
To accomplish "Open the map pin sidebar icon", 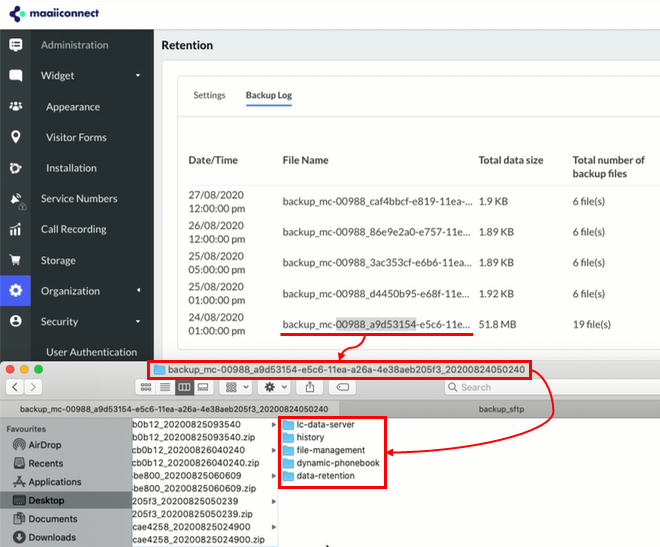I will click(16, 137).
